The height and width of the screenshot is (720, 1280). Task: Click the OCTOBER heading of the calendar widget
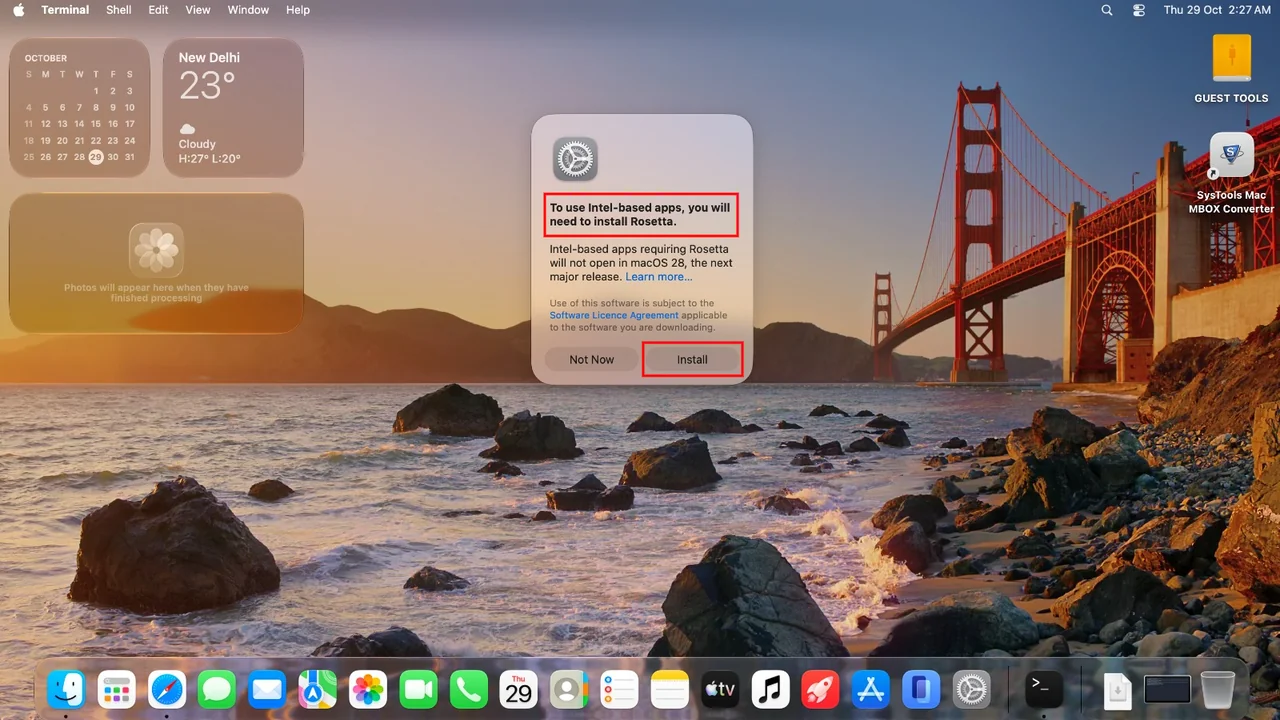pyautogui.click(x=46, y=58)
